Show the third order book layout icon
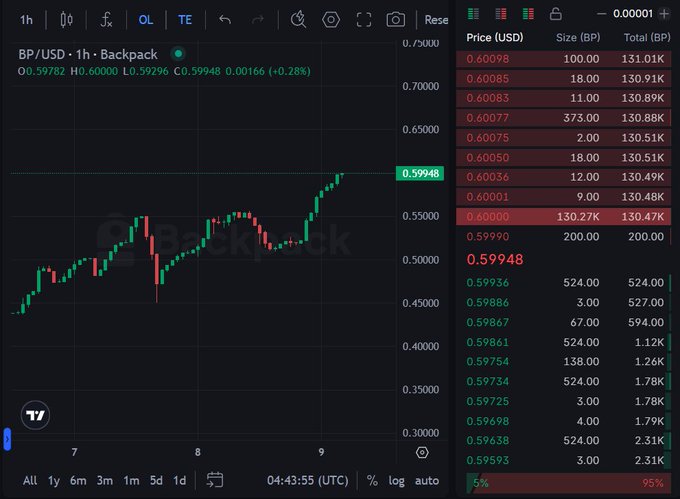Image resolution: width=680 pixels, height=499 pixels. coord(528,14)
